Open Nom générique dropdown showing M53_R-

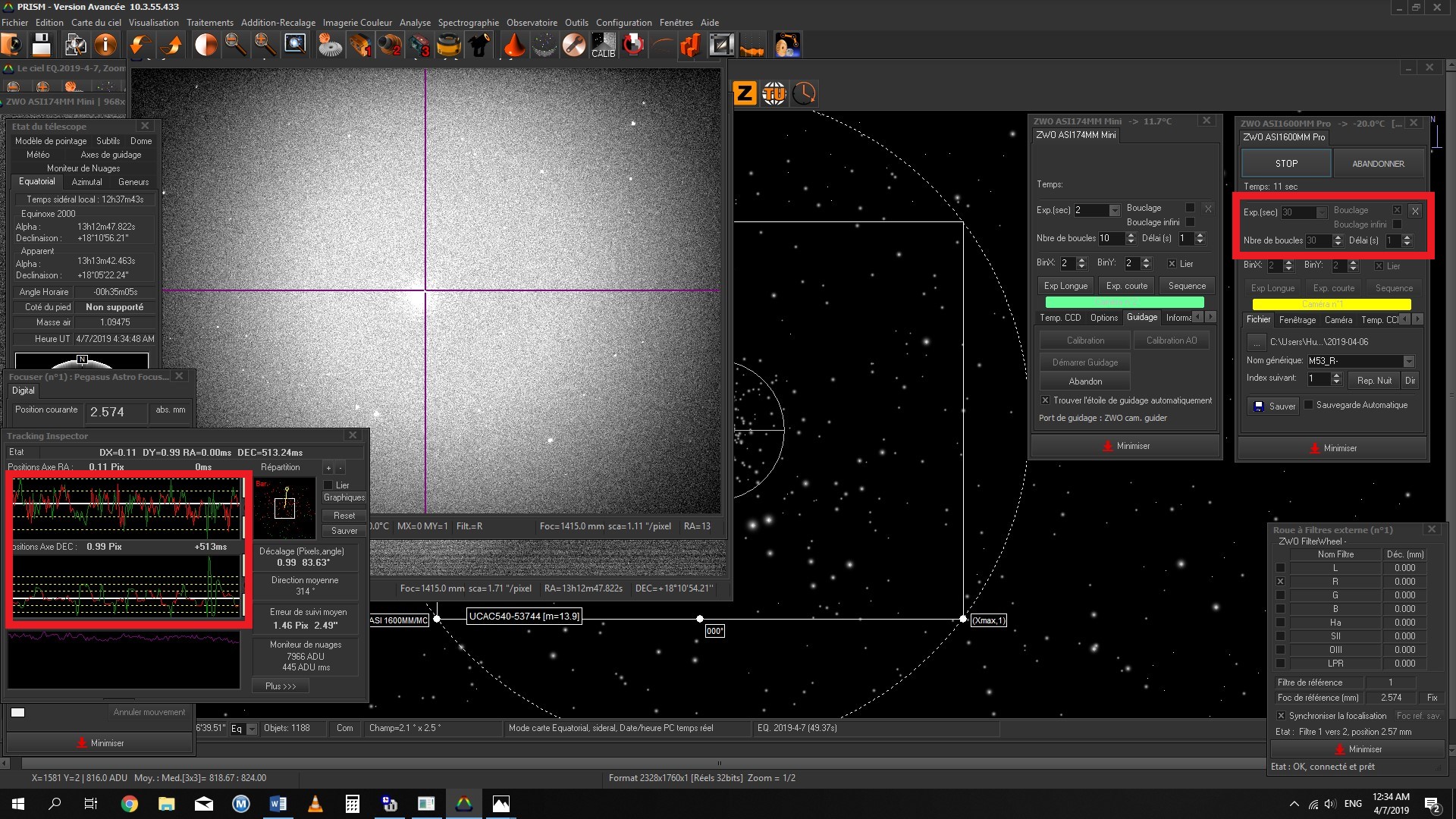pos(1408,362)
